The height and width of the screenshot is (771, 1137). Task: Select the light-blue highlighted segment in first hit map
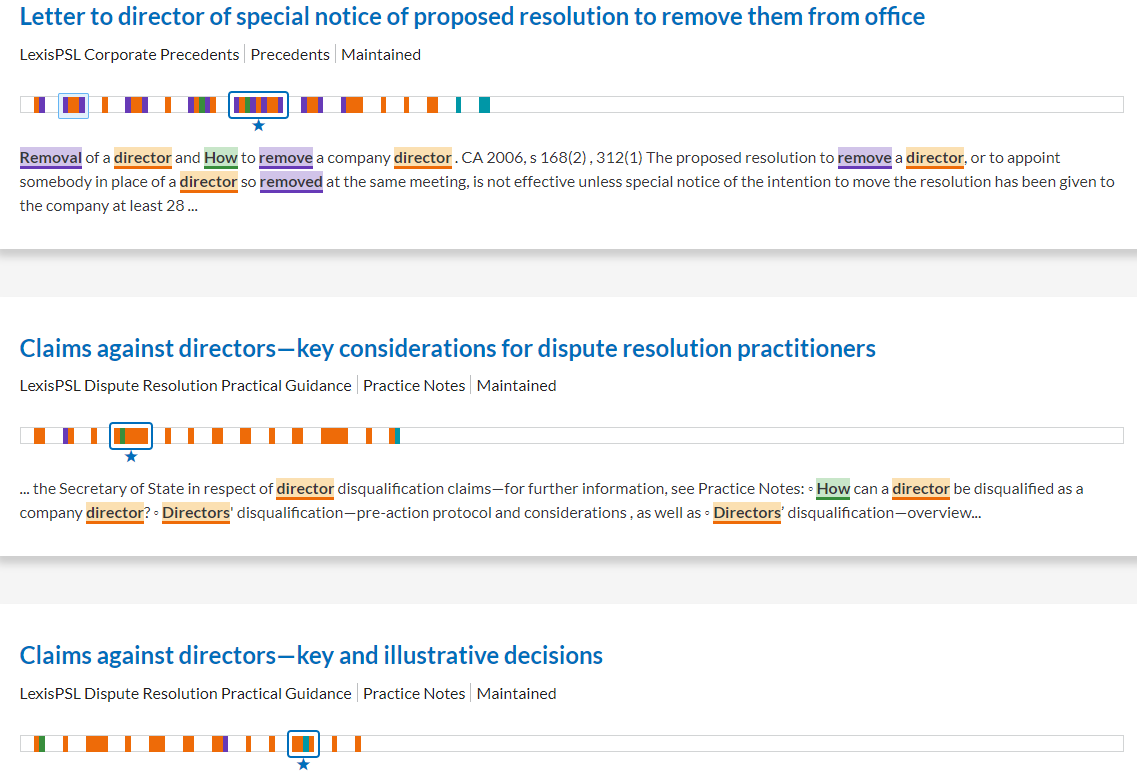[x=73, y=105]
